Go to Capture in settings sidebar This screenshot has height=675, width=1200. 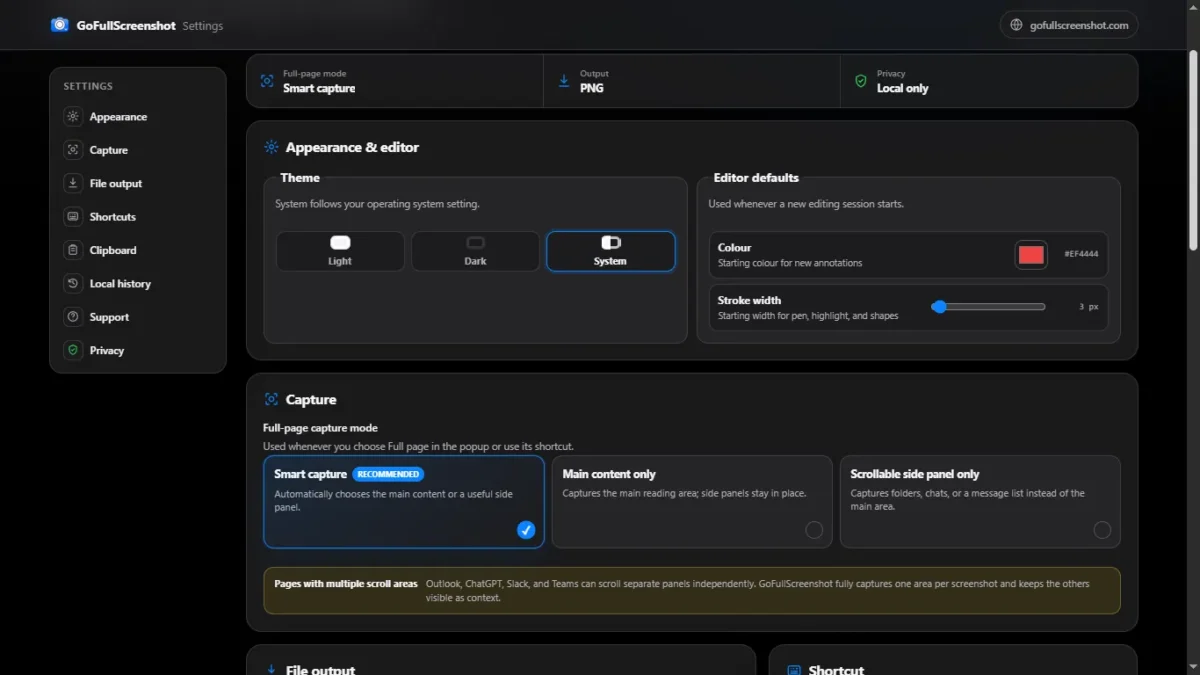138,150
